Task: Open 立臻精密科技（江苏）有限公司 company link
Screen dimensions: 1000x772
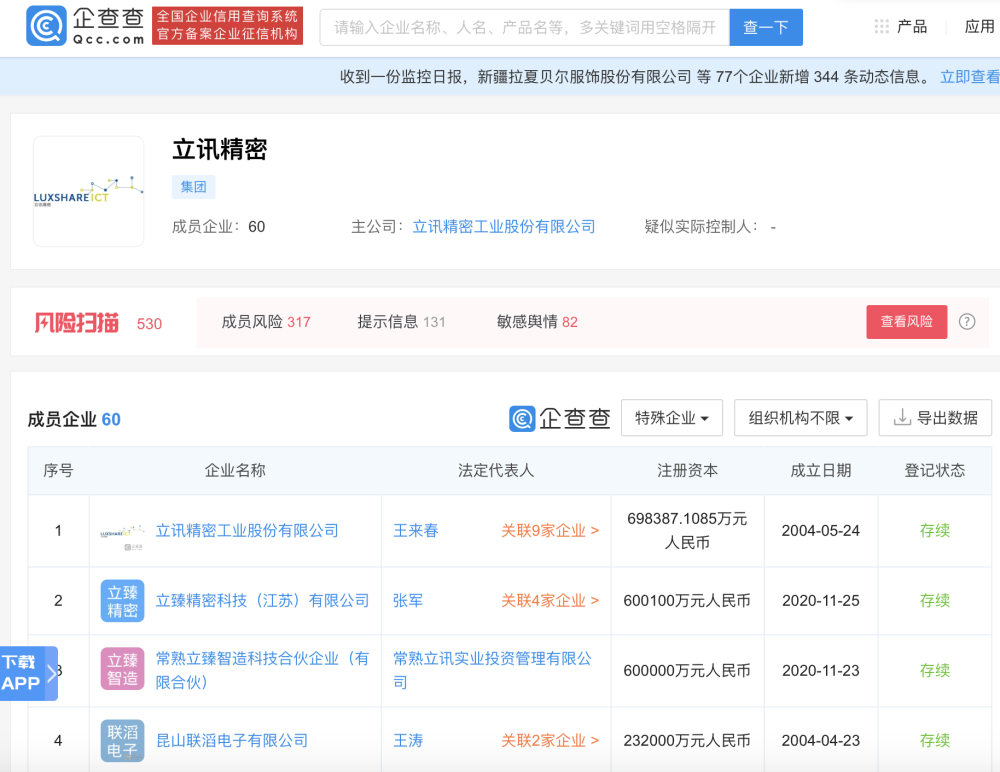Action: tap(263, 600)
